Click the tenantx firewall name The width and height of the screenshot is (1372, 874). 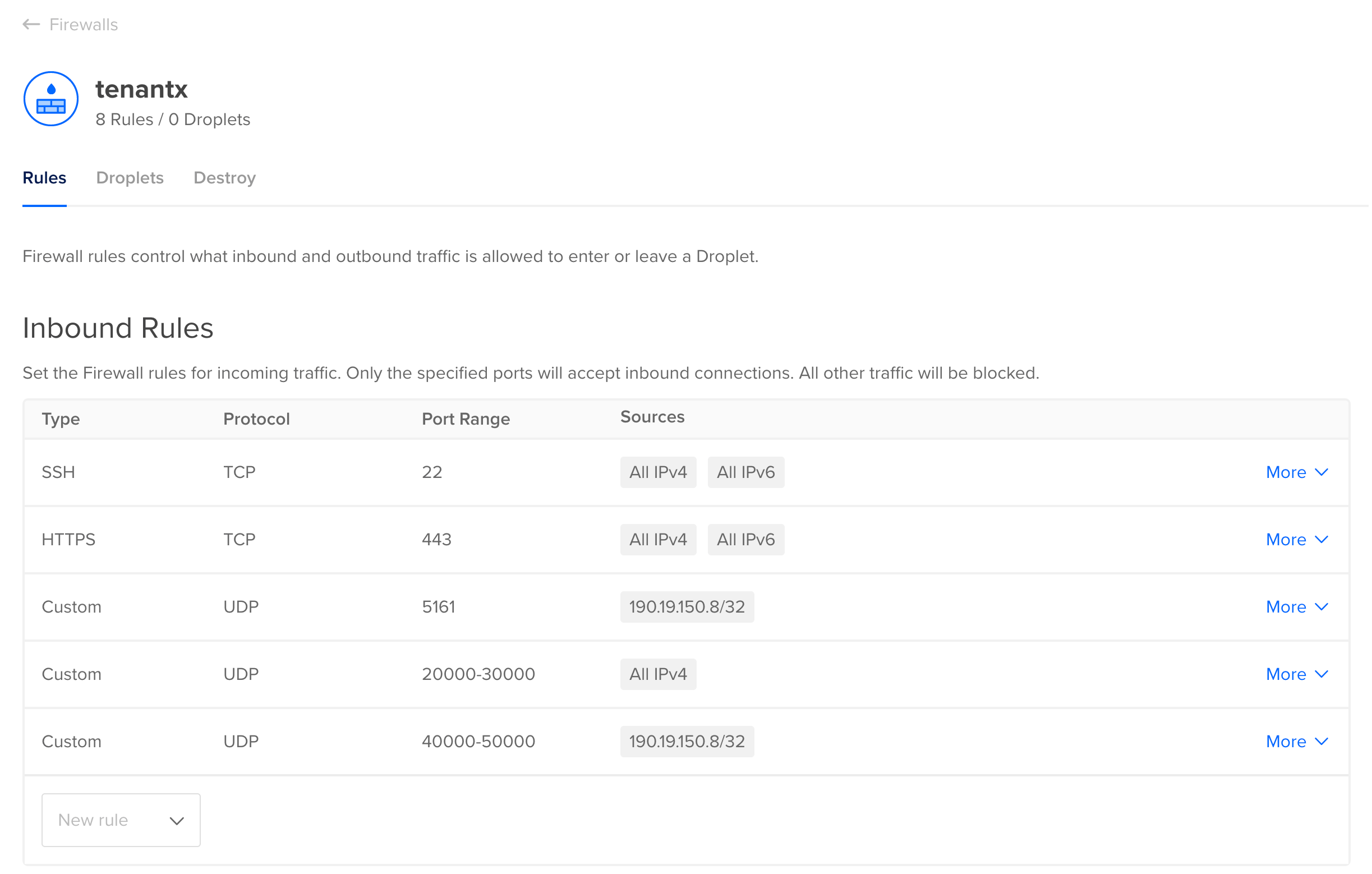141,89
